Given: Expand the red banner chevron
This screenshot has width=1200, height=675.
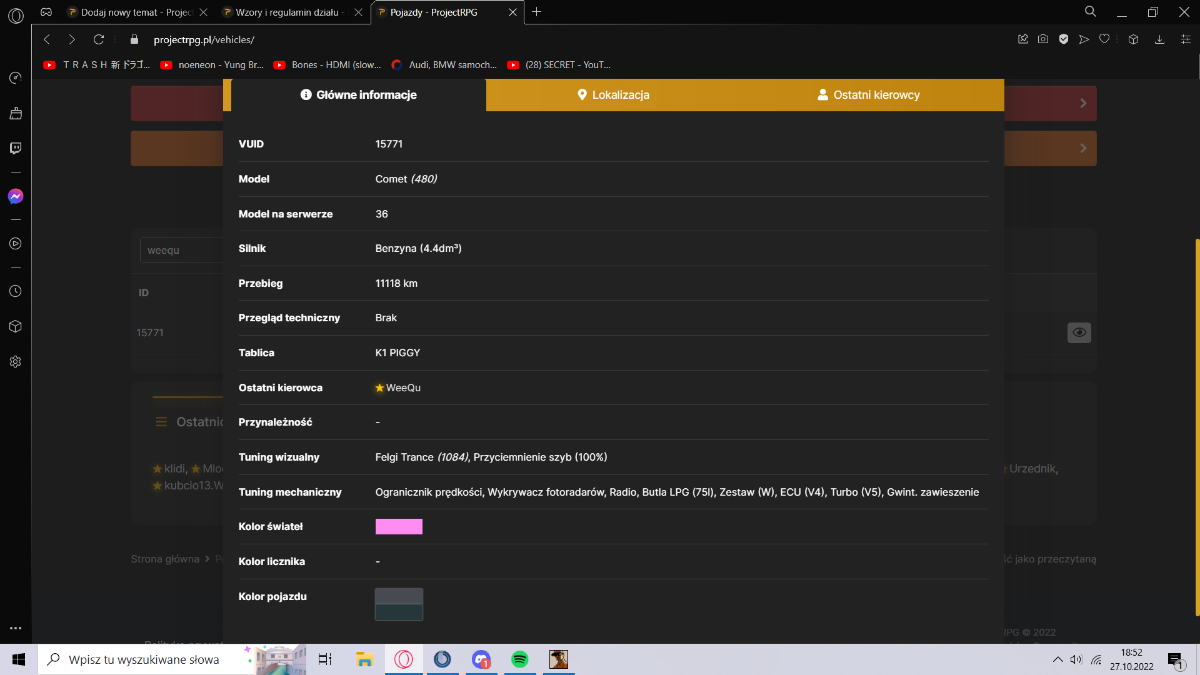Looking at the screenshot, I should 1084,103.
